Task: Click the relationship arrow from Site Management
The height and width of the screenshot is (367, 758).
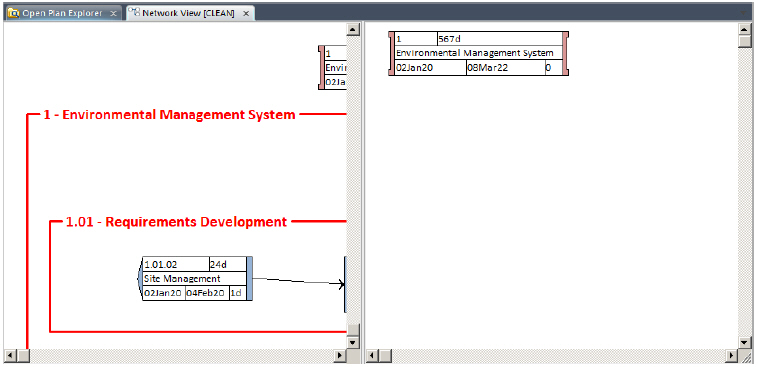Action: (x=299, y=281)
